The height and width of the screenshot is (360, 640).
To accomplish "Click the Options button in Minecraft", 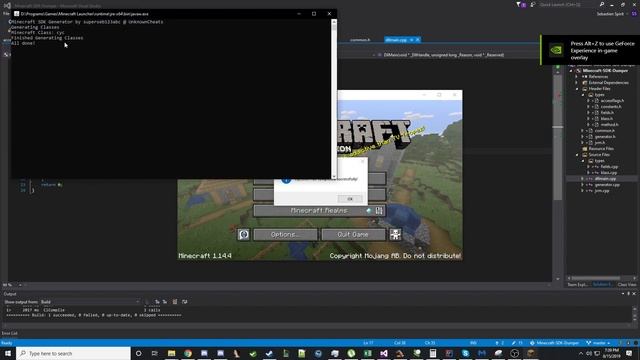I will (x=285, y=234).
